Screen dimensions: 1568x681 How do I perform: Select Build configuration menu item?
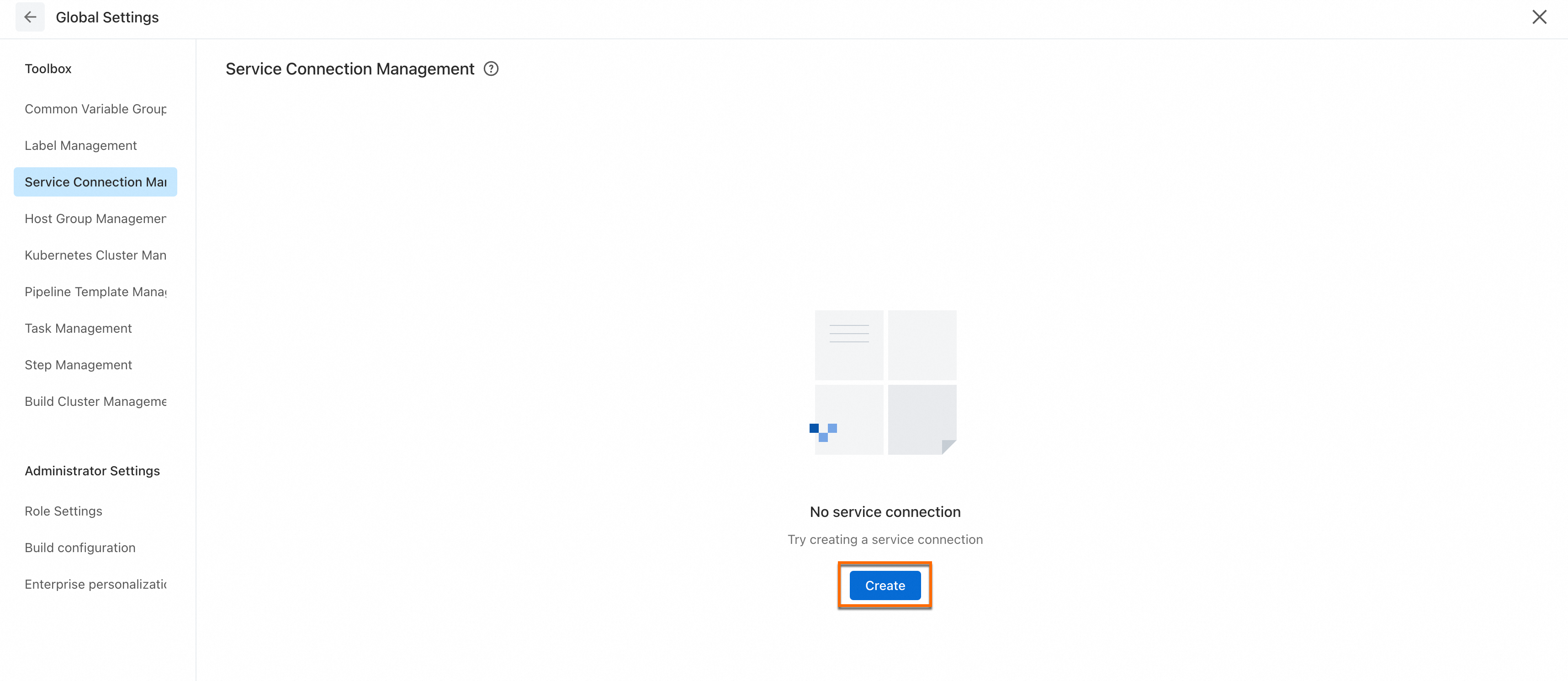(x=80, y=548)
